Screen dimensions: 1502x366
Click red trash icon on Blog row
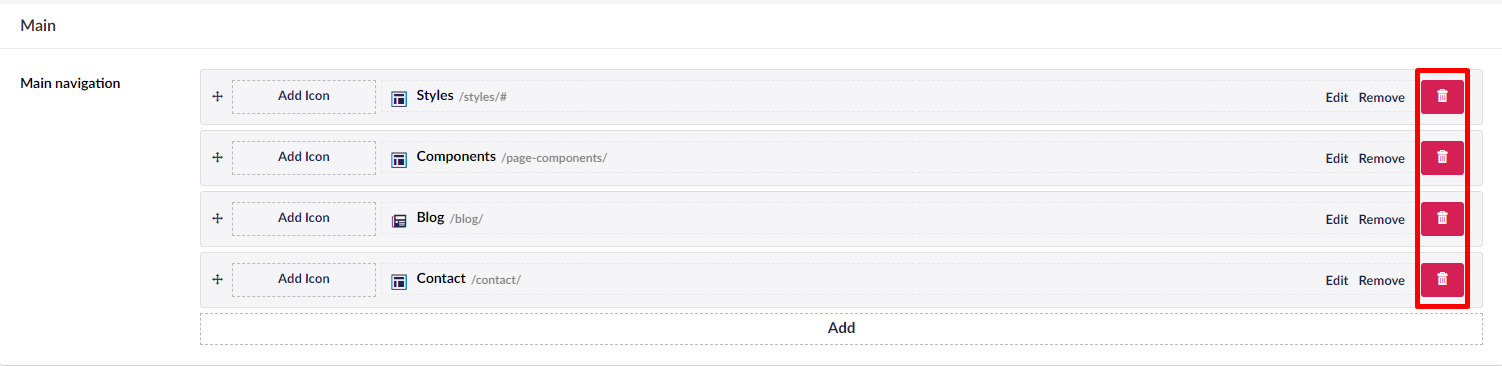click(x=1442, y=218)
